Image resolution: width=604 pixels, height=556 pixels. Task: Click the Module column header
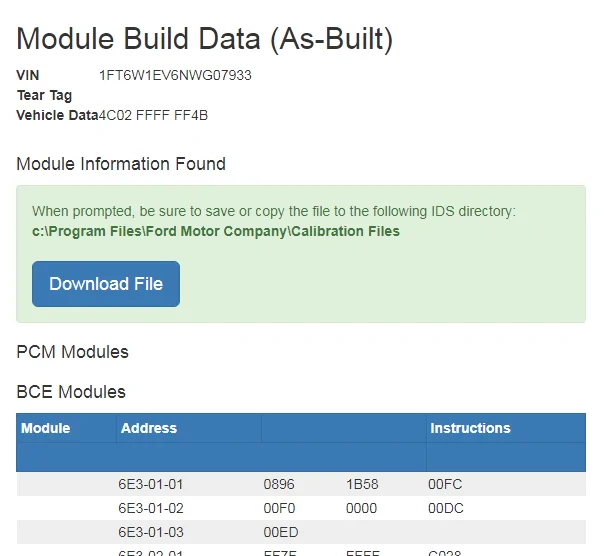tap(46, 428)
